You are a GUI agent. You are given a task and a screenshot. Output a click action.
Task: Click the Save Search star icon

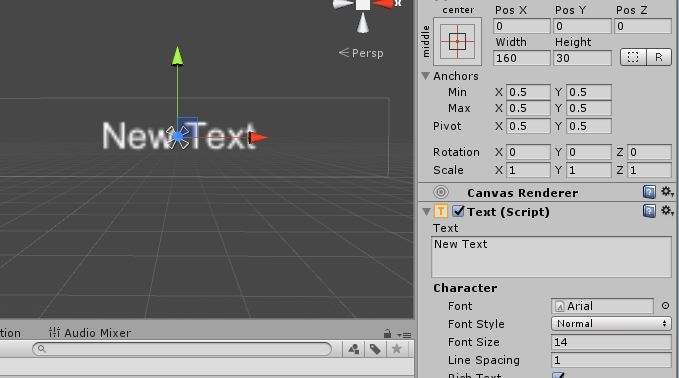click(x=396, y=349)
